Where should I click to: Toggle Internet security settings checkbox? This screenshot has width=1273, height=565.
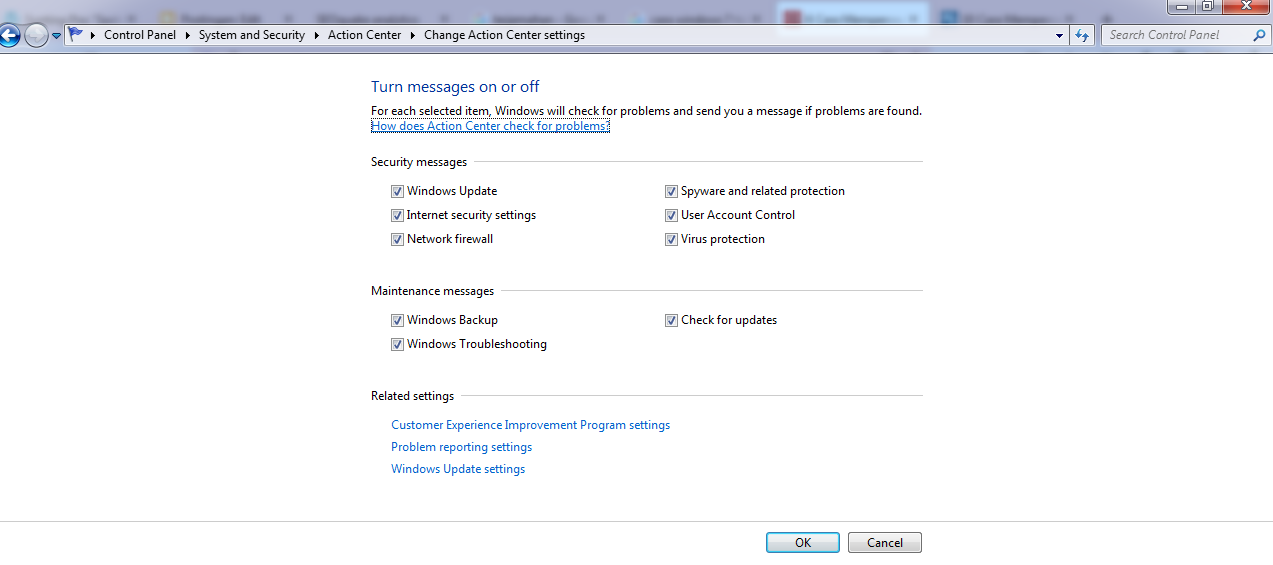tap(397, 215)
